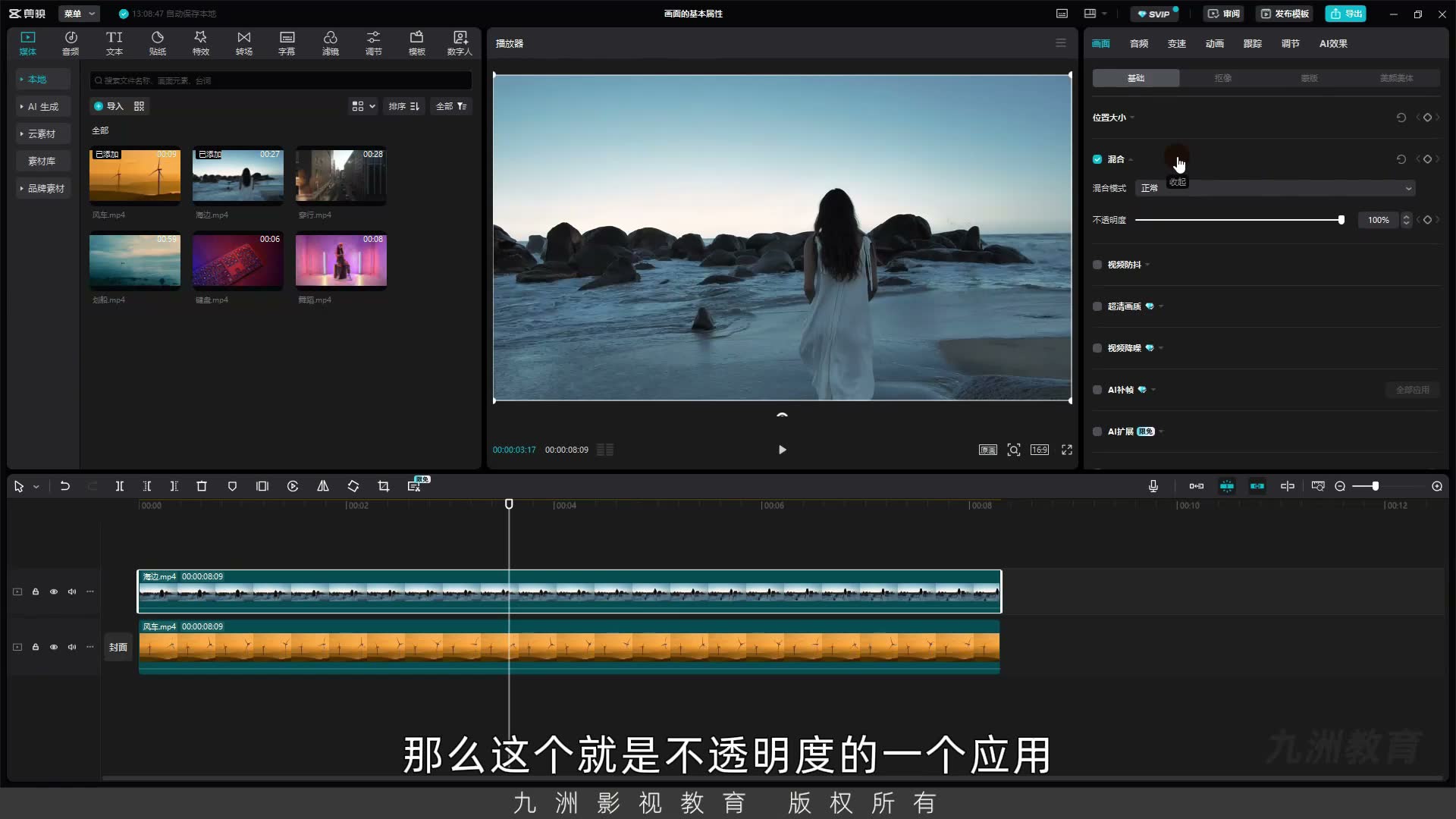
Task: Click the zoom-in plus icon on timeline
Action: click(x=1437, y=486)
